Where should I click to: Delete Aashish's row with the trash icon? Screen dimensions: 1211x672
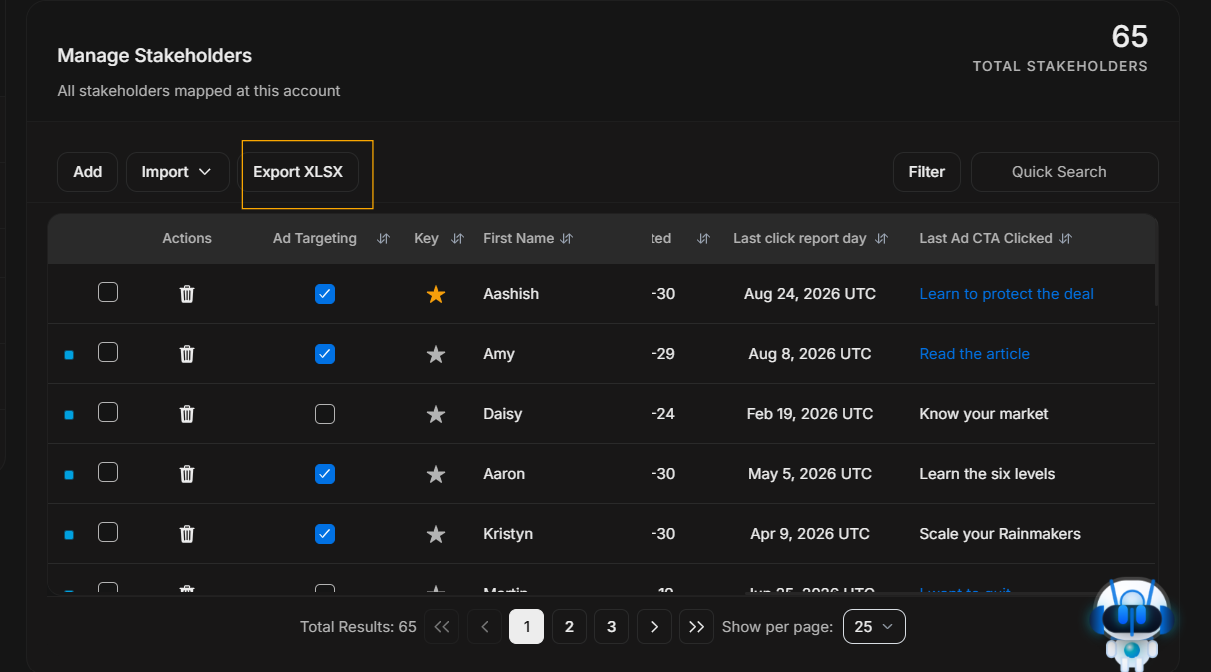click(186, 294)
